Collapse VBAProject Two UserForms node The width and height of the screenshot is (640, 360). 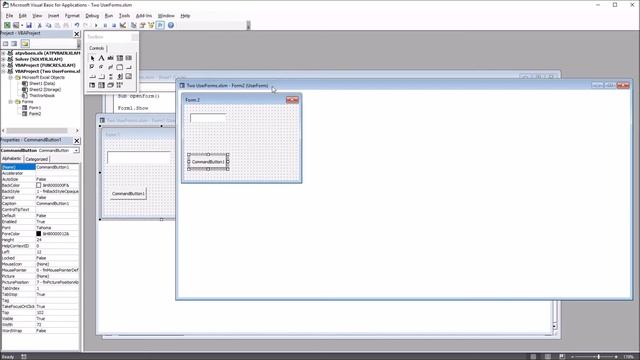coord(3,71)
